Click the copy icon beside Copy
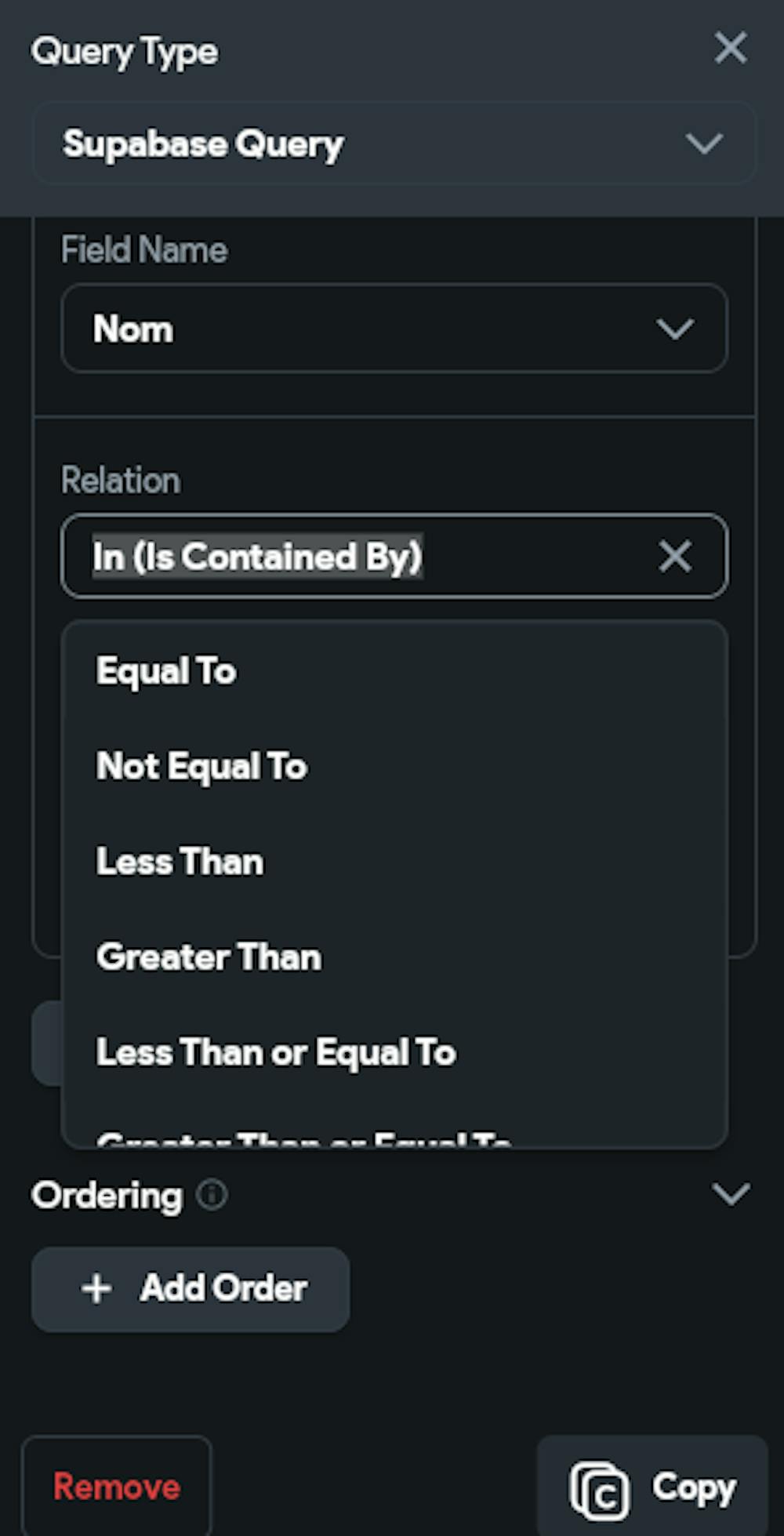Viewport: 784px width, 1536px height. [x=600, y=1490]
